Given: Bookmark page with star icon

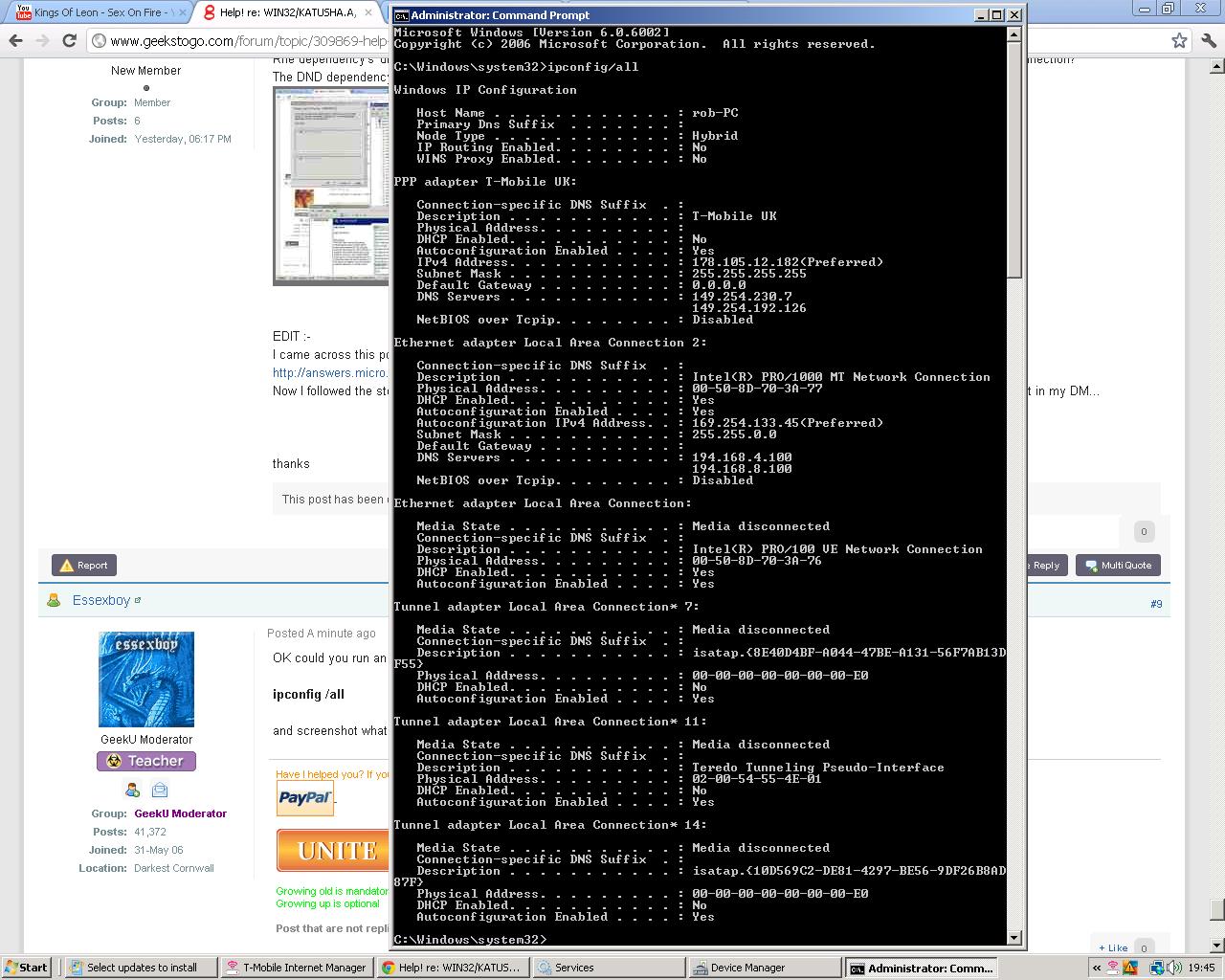Looking at the screenshot, I should coord(1179,40).
